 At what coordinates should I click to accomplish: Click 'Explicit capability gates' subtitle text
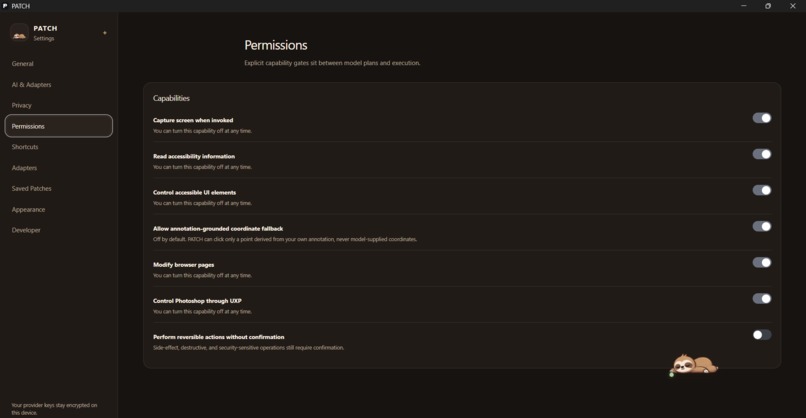tap(332, 63)
